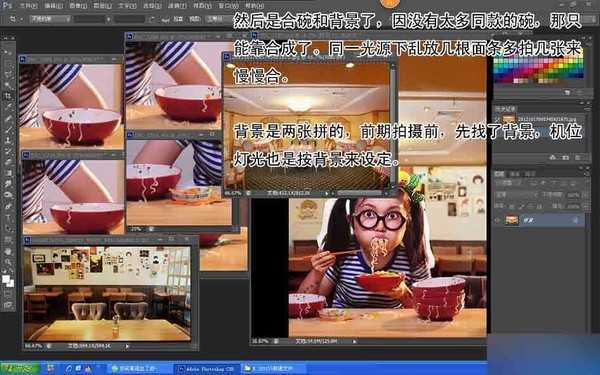Create new swatch in Swatches panel

pyautogui.click(x=568, y=92)
